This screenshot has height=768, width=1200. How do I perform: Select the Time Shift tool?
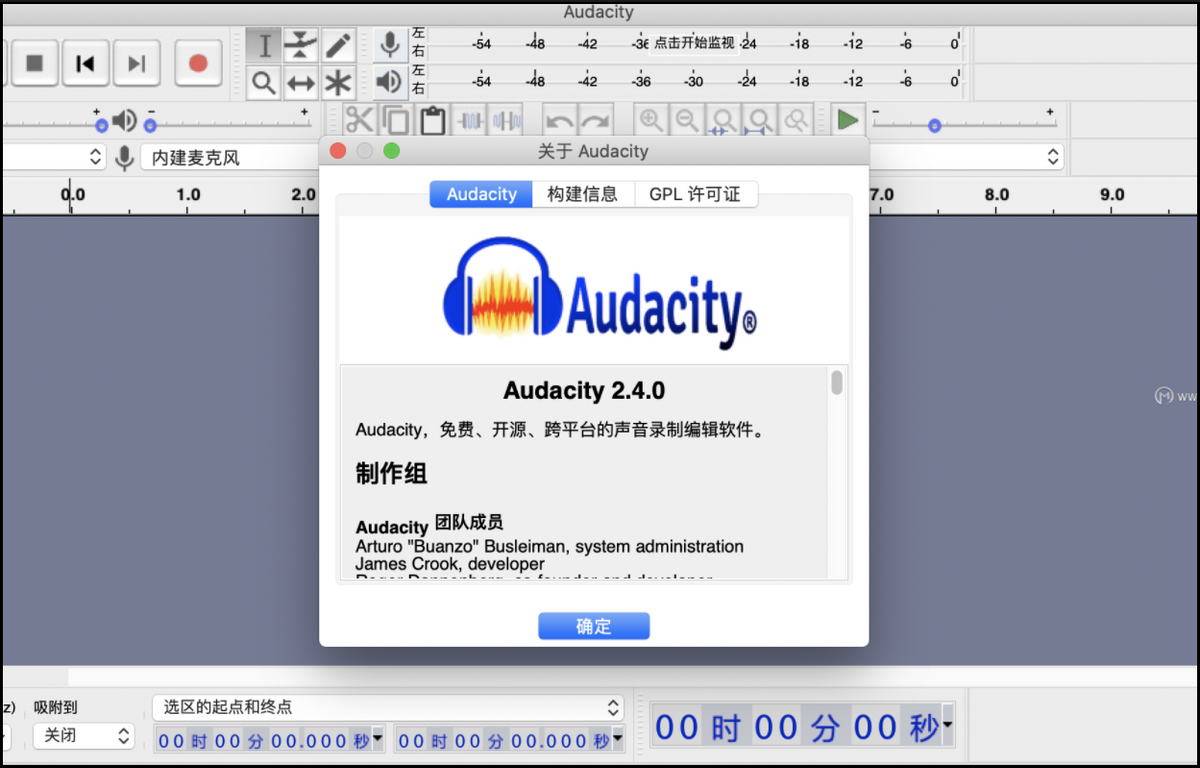pos(301,82)
